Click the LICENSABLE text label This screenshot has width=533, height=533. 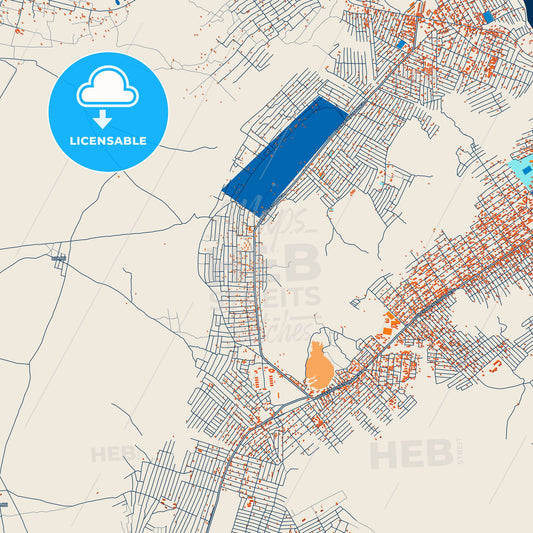point(108,141)
